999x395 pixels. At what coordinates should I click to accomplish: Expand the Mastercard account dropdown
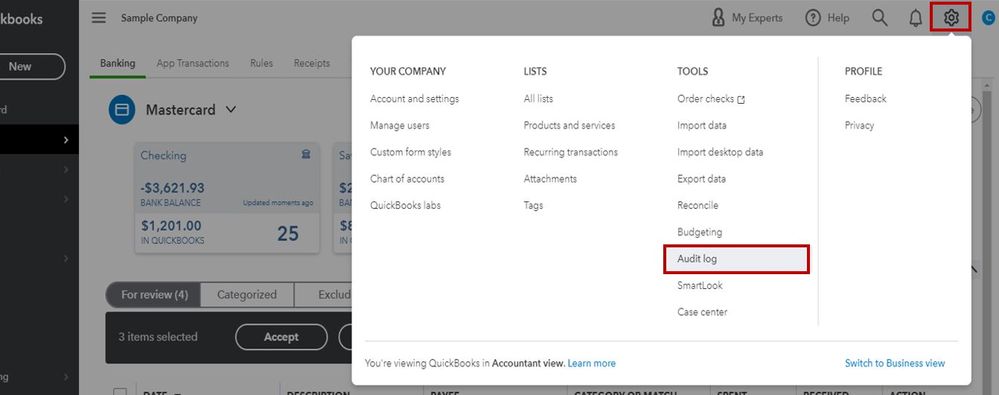[x=231, y=110]
